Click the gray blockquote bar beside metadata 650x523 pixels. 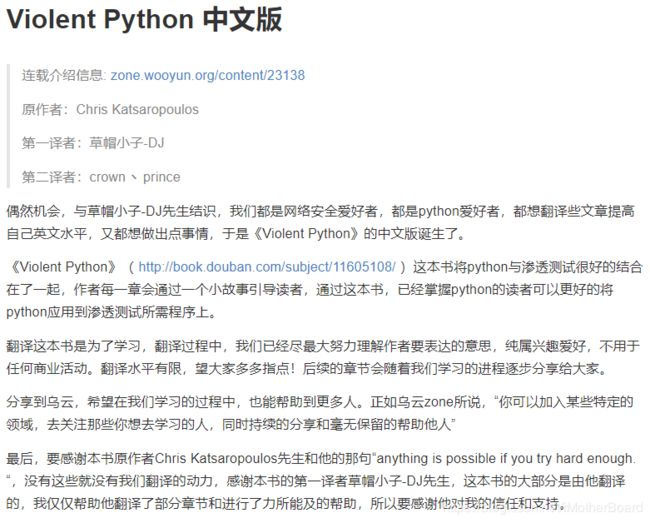[x=8, y=126]
